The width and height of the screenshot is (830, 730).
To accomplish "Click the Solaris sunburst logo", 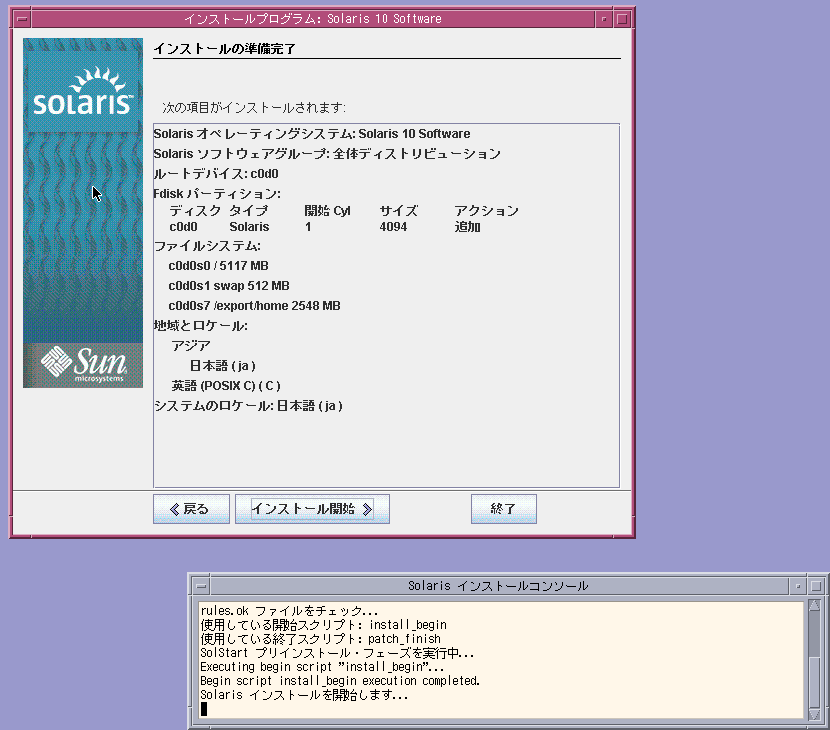I will pos(83,92).
